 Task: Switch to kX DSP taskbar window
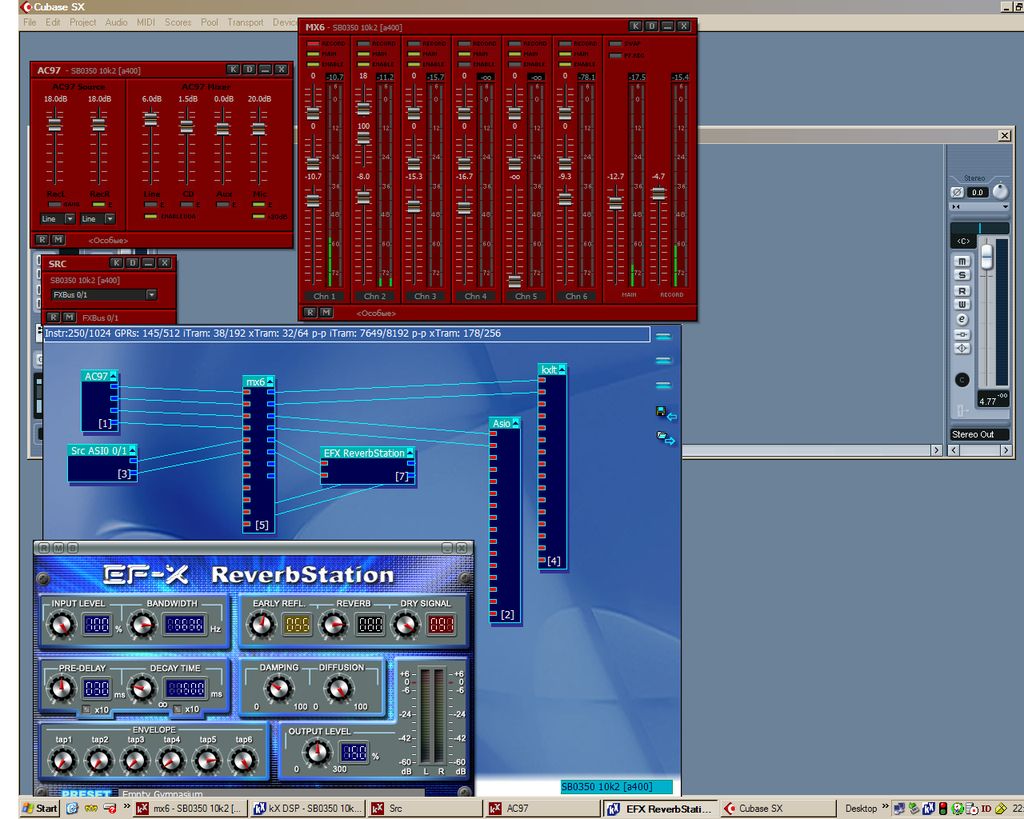tap(308, 808)
